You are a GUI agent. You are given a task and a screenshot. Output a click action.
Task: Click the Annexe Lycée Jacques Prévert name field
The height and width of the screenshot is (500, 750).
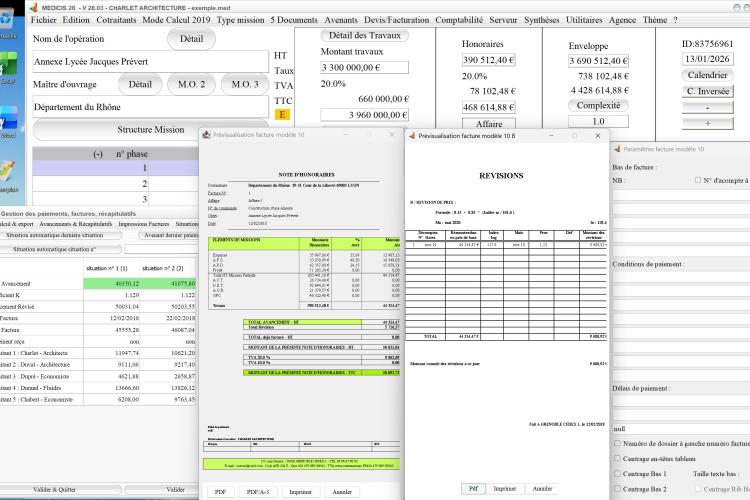[151, 62]
